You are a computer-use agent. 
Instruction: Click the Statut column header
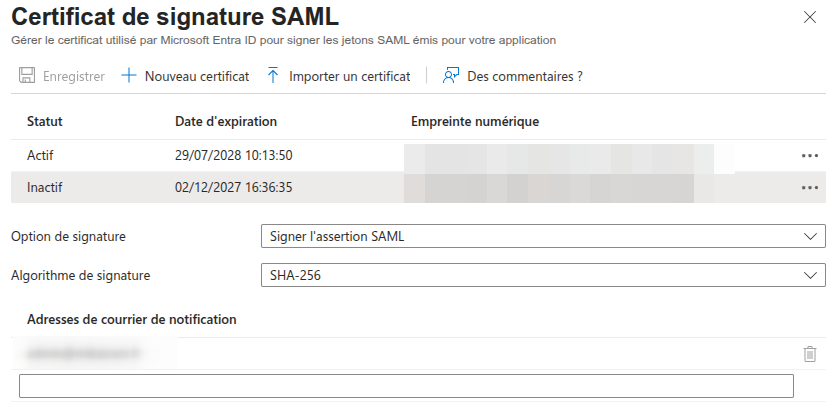pos(45,122)
